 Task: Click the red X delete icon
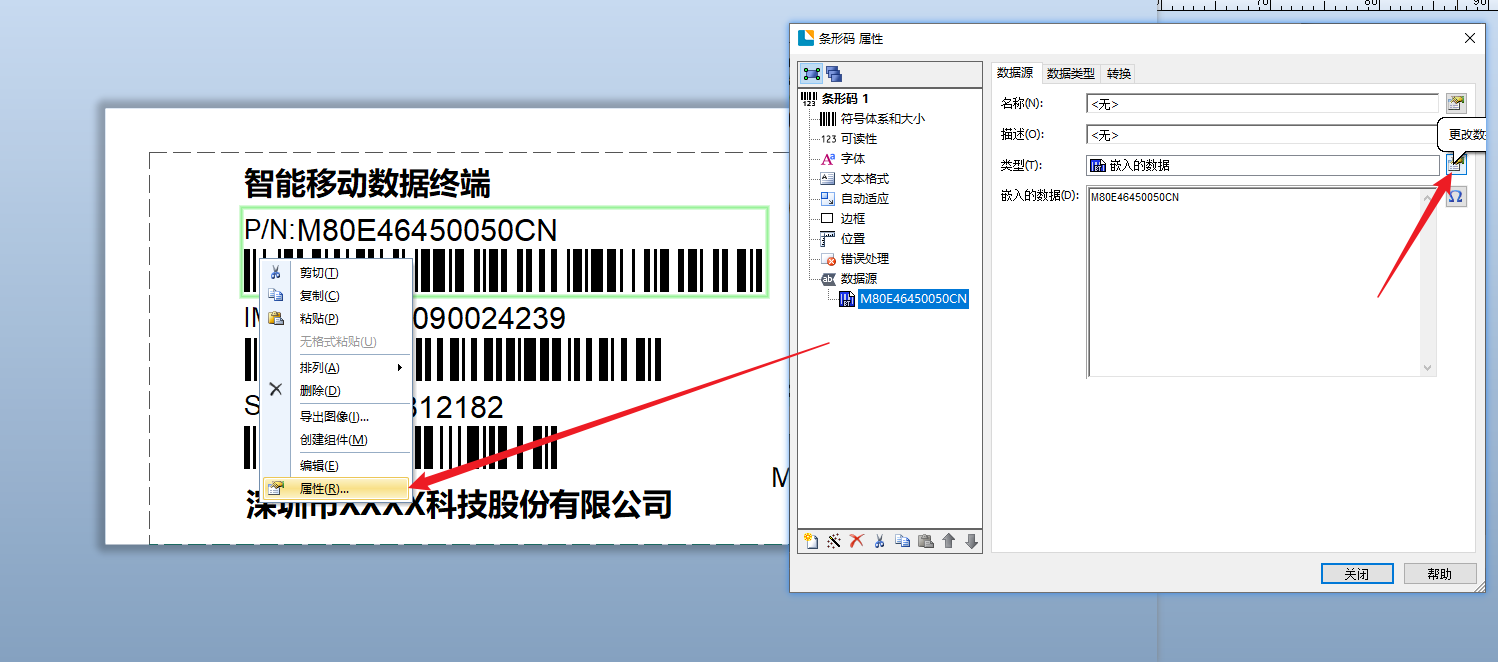(857, 541)
